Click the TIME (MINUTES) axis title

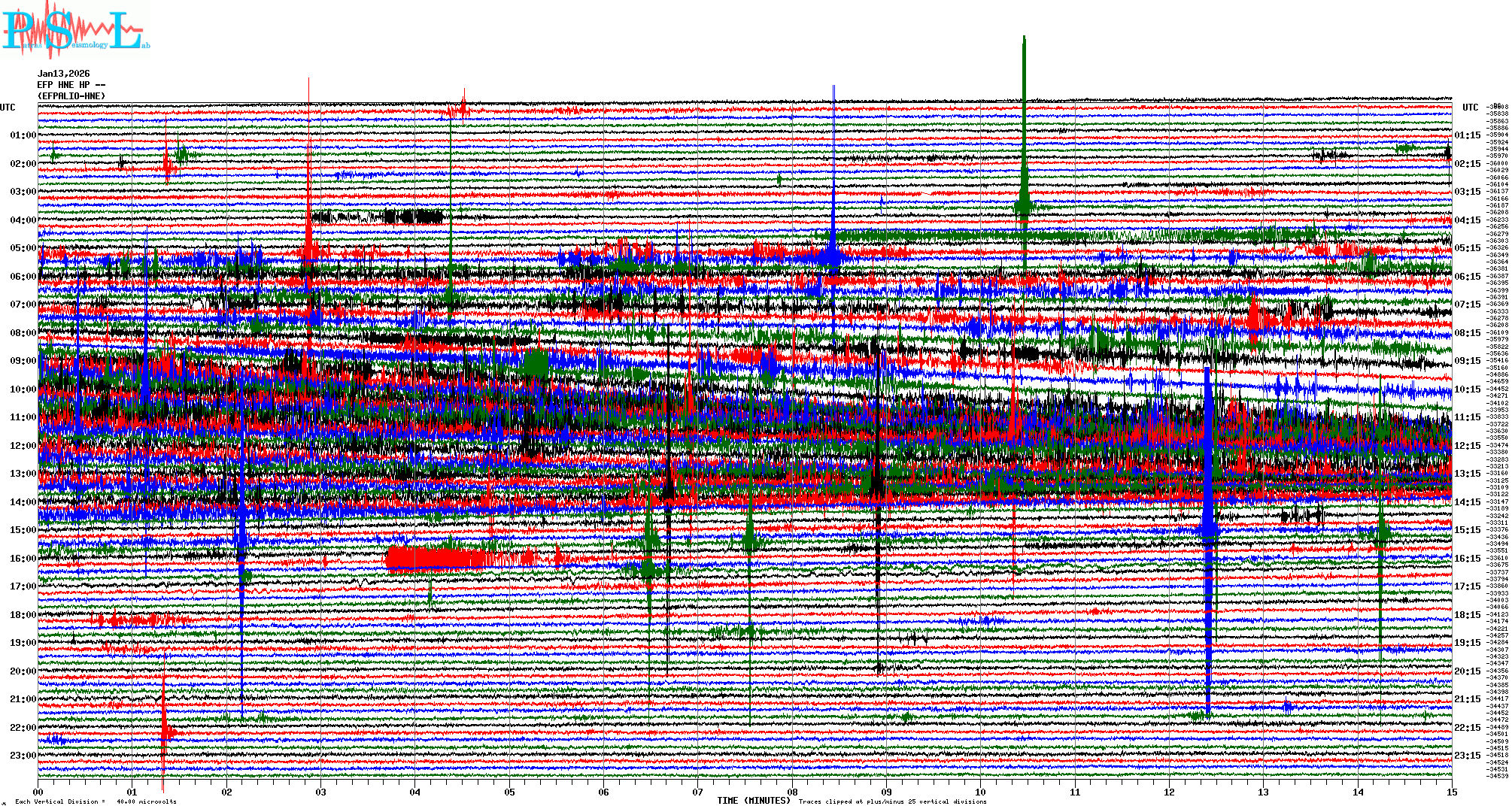tap(753, 801)
